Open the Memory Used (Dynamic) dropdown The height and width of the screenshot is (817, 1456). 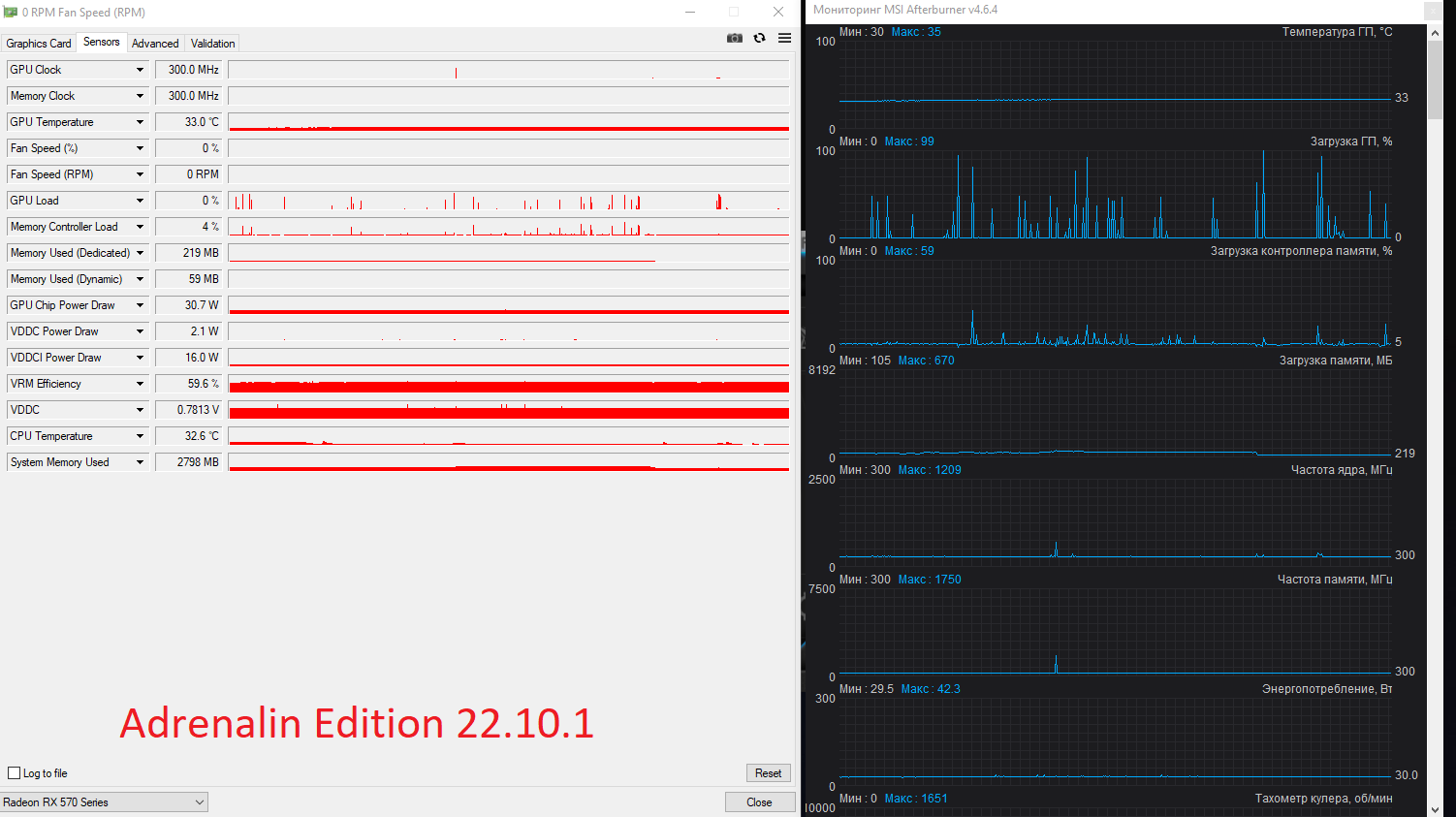[x=140, y=279]
